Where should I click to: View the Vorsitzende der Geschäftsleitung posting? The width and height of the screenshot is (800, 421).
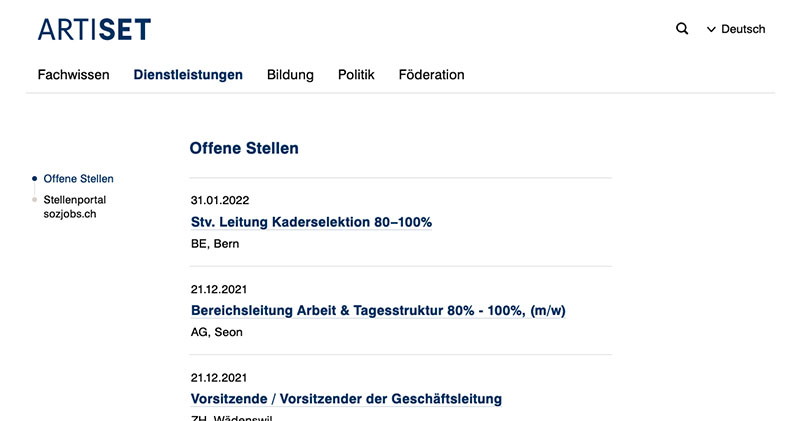tap(346, 399)
